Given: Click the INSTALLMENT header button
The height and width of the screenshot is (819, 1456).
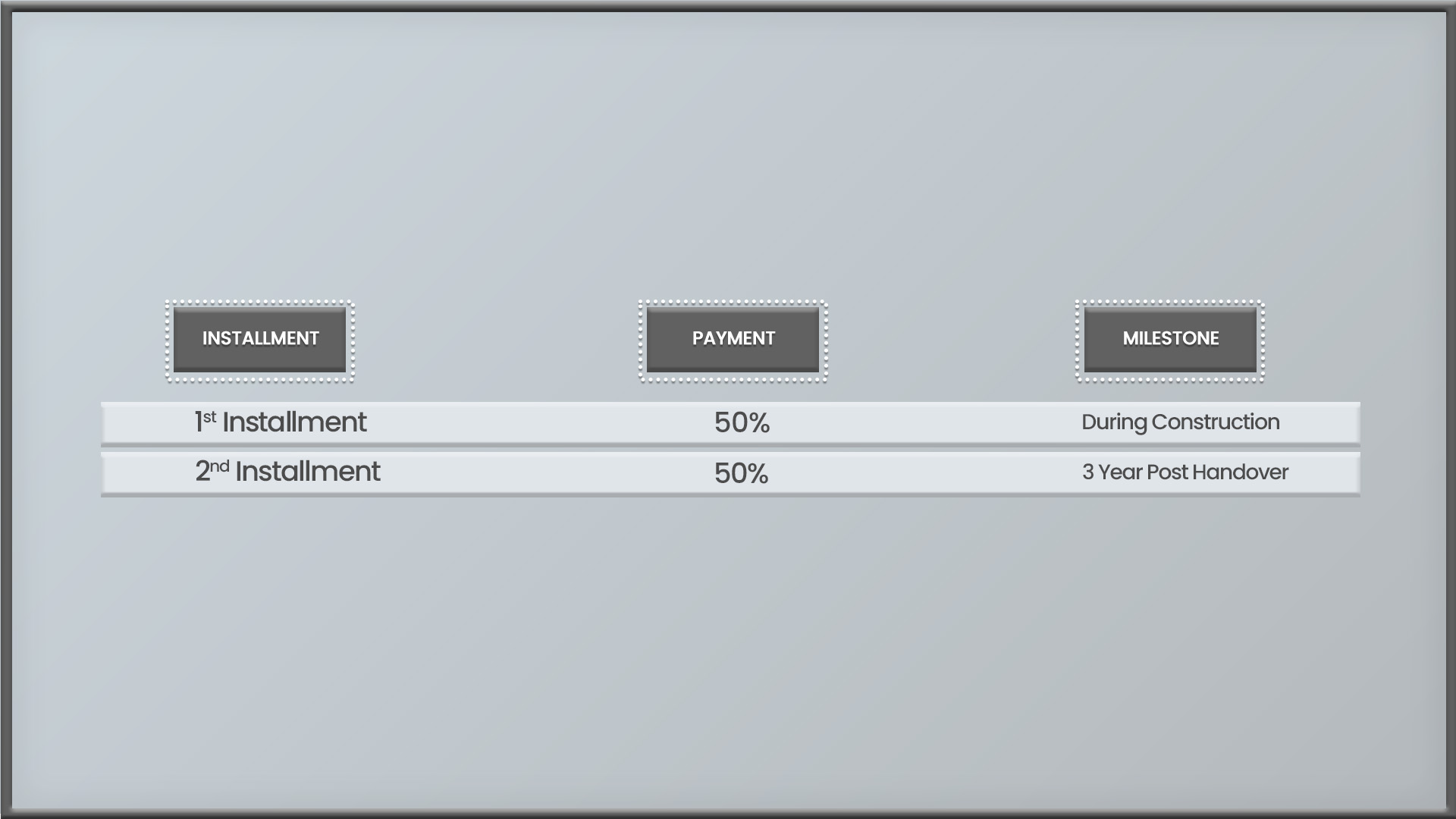Looking at the screenshot, I should (x=260, y=339).
